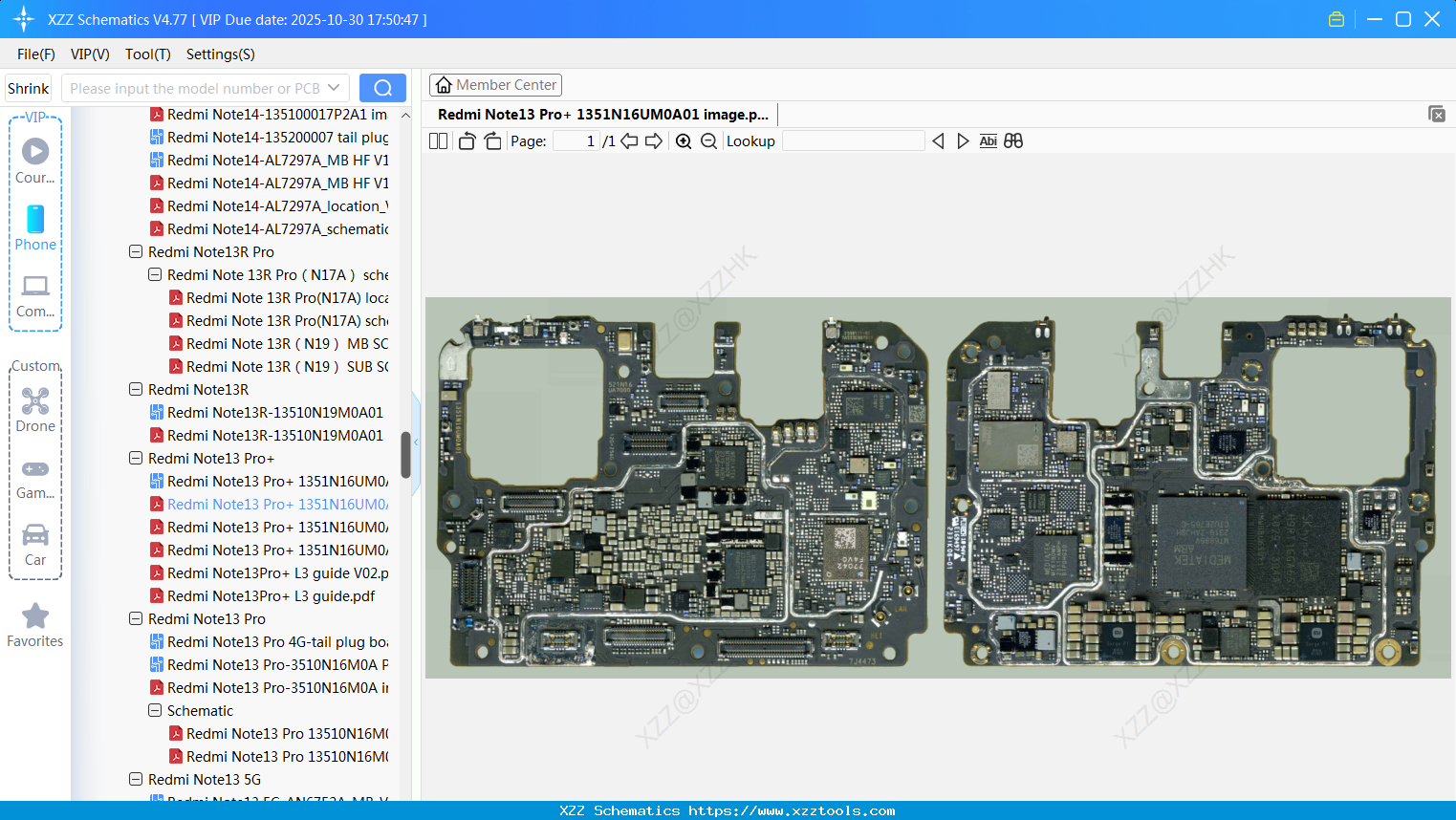This screenshot has height=820, width=1456.
Task: Click the Lookup text input field
Action: click(853, 141)
